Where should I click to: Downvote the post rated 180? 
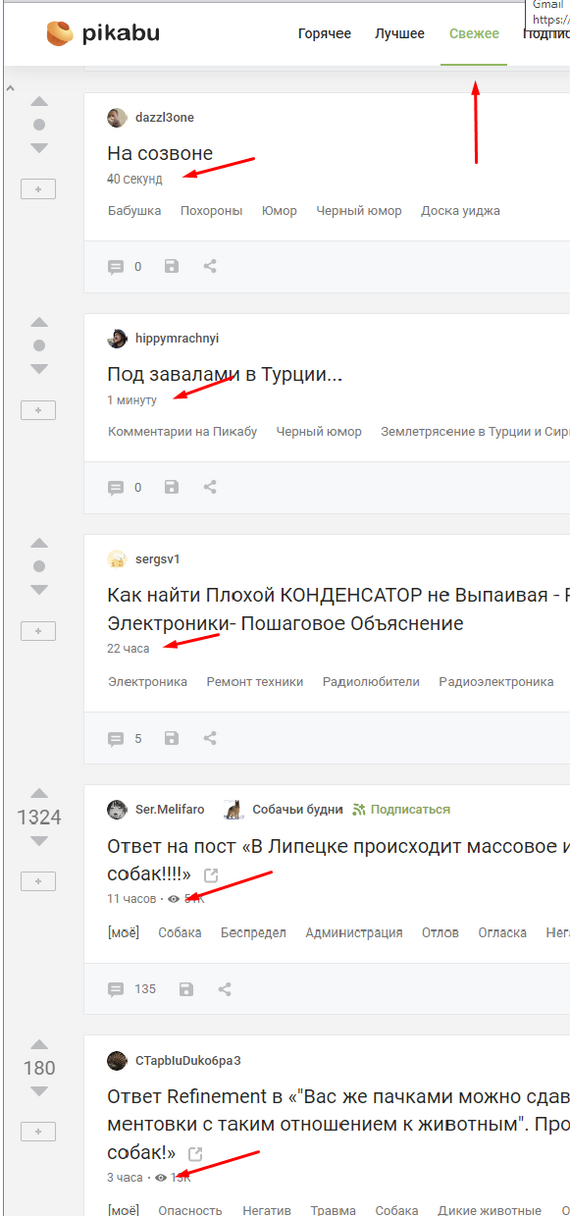39,1092
